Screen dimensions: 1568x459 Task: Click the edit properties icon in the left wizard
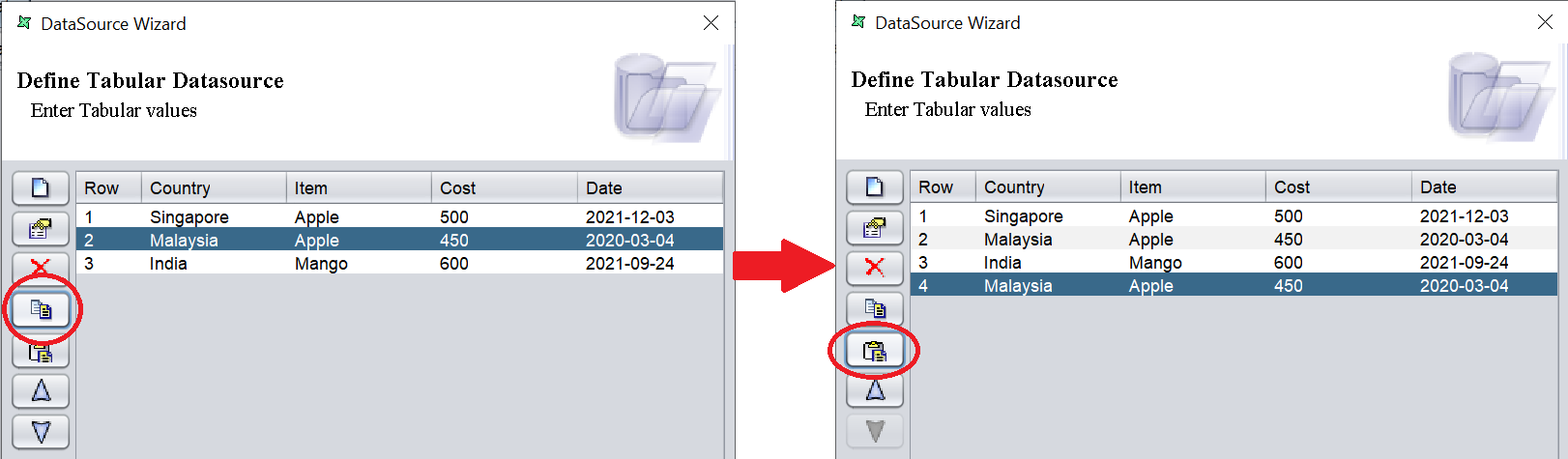41,229
